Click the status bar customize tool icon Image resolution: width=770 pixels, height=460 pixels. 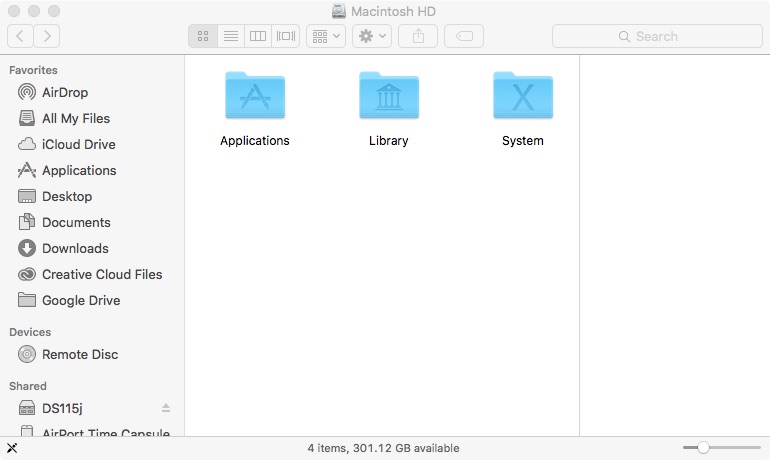[x=12, y=448]
